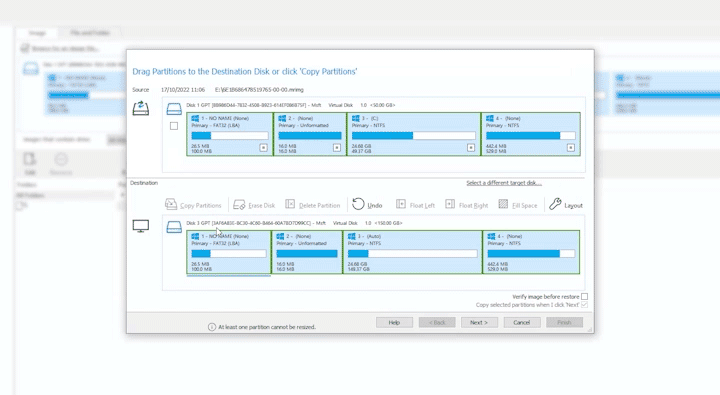Screen dimensions: 720x395
Task: Click '149.37 GB' size on destination partition 3
Action: pyautogui.click(x=359, y=269)
